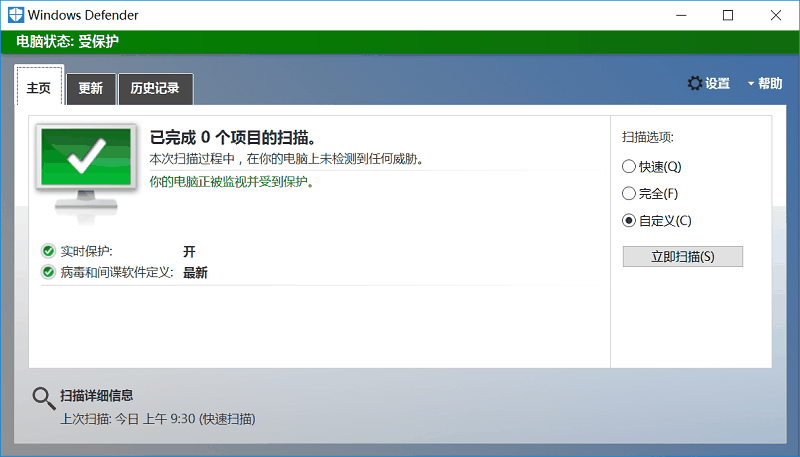Click the text 已完成 0 个项目的扫描。
Image resolution: width=800 pixels, height=457 pixels.
[x=234, y=137]
